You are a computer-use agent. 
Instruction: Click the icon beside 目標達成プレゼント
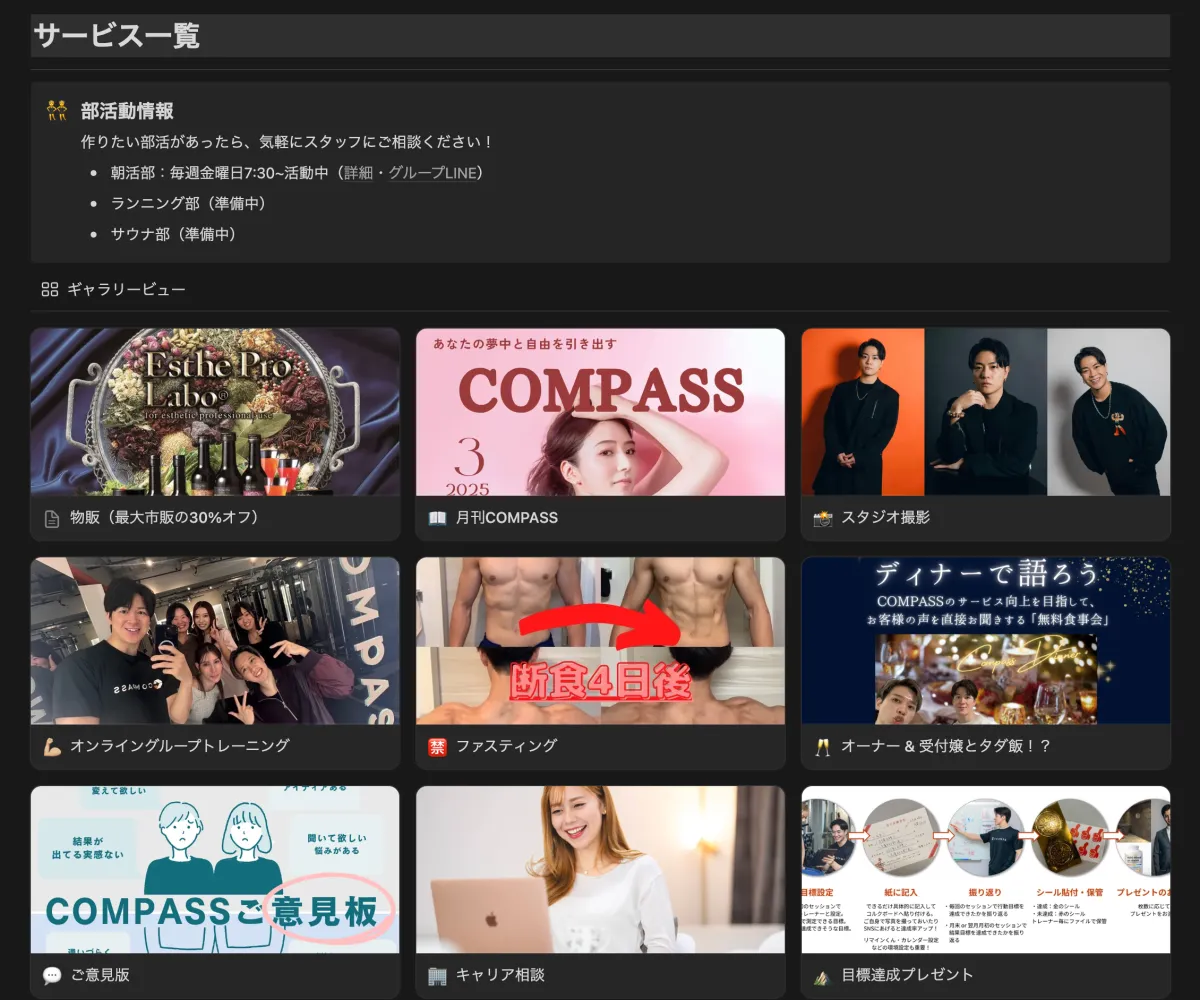point(823,975)
